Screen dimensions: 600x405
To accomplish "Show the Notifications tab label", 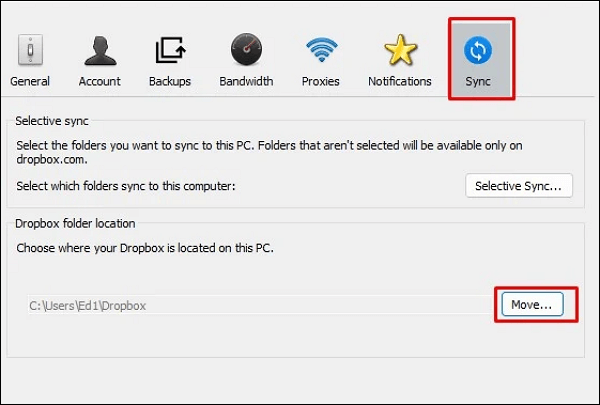I will point(400,81).
